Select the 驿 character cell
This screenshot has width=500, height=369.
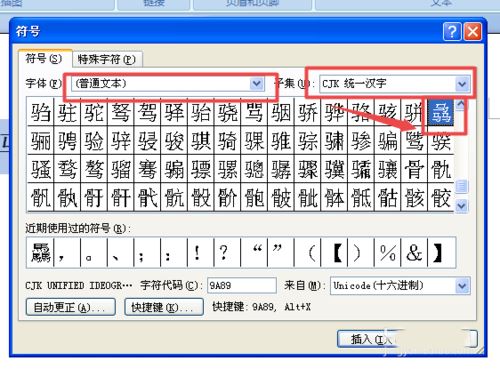coord(174,112)
